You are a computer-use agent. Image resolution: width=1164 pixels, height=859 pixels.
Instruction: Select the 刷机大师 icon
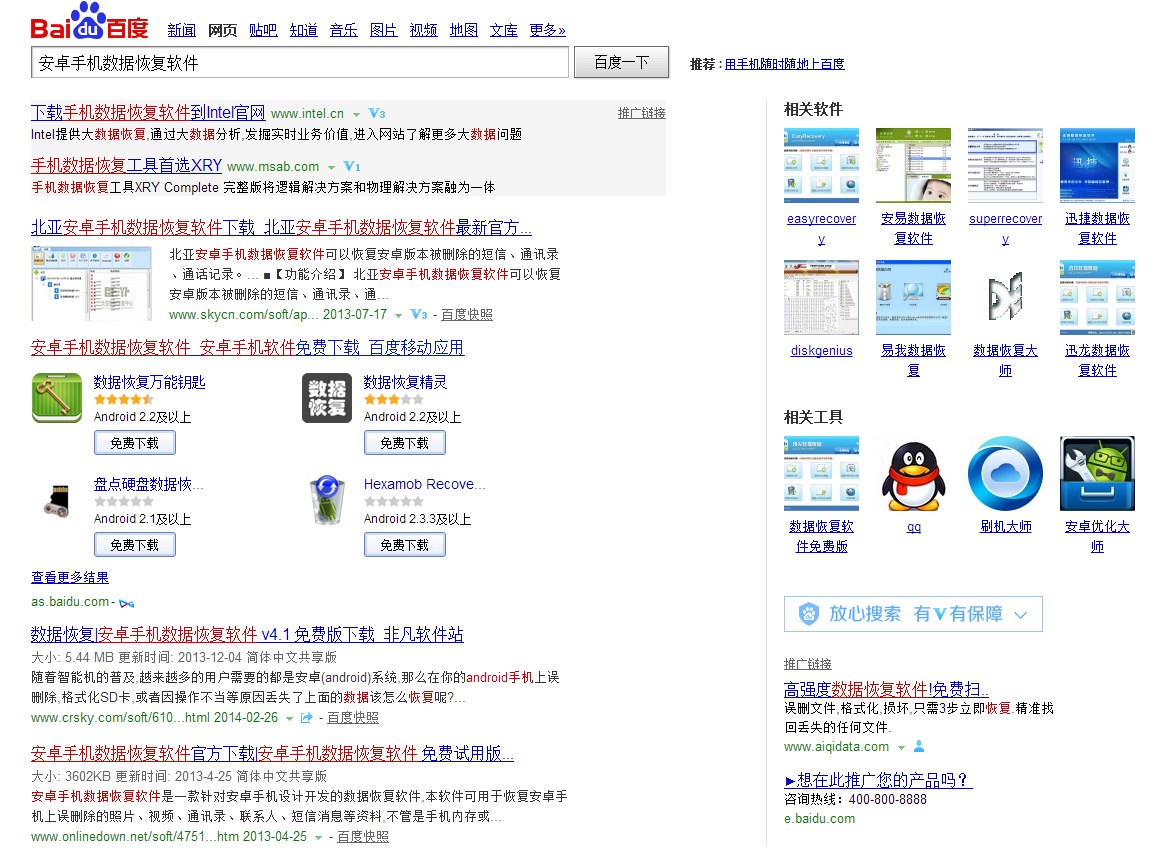(x=1005, y=473)
